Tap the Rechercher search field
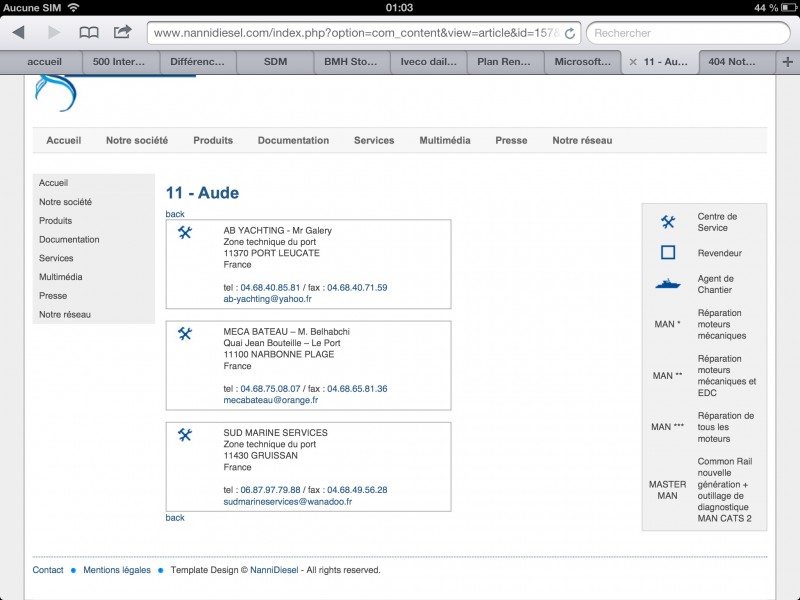800x600 pixels. click(688, 33)
